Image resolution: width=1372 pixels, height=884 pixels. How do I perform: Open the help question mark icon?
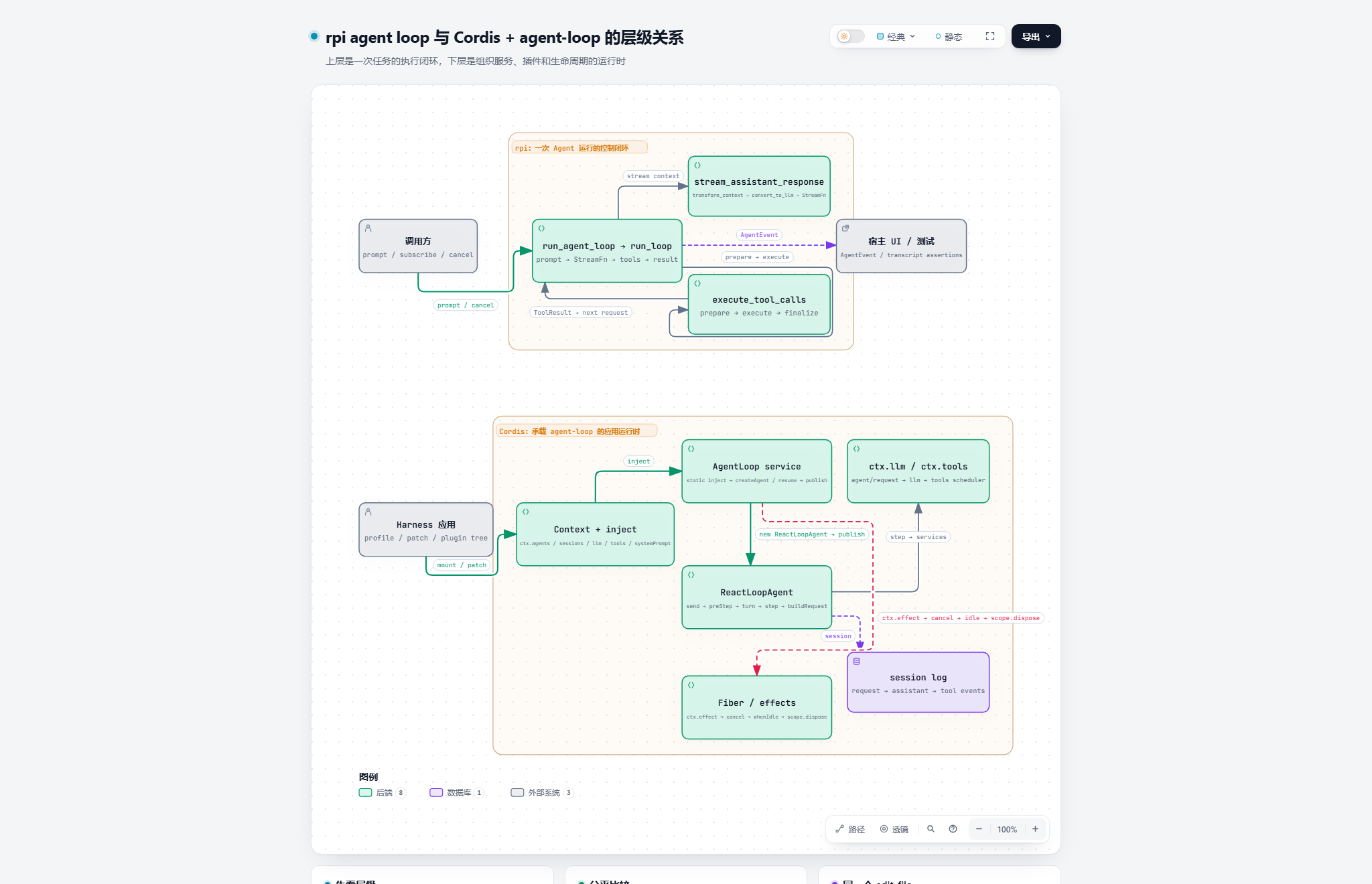tap(953, 829)
